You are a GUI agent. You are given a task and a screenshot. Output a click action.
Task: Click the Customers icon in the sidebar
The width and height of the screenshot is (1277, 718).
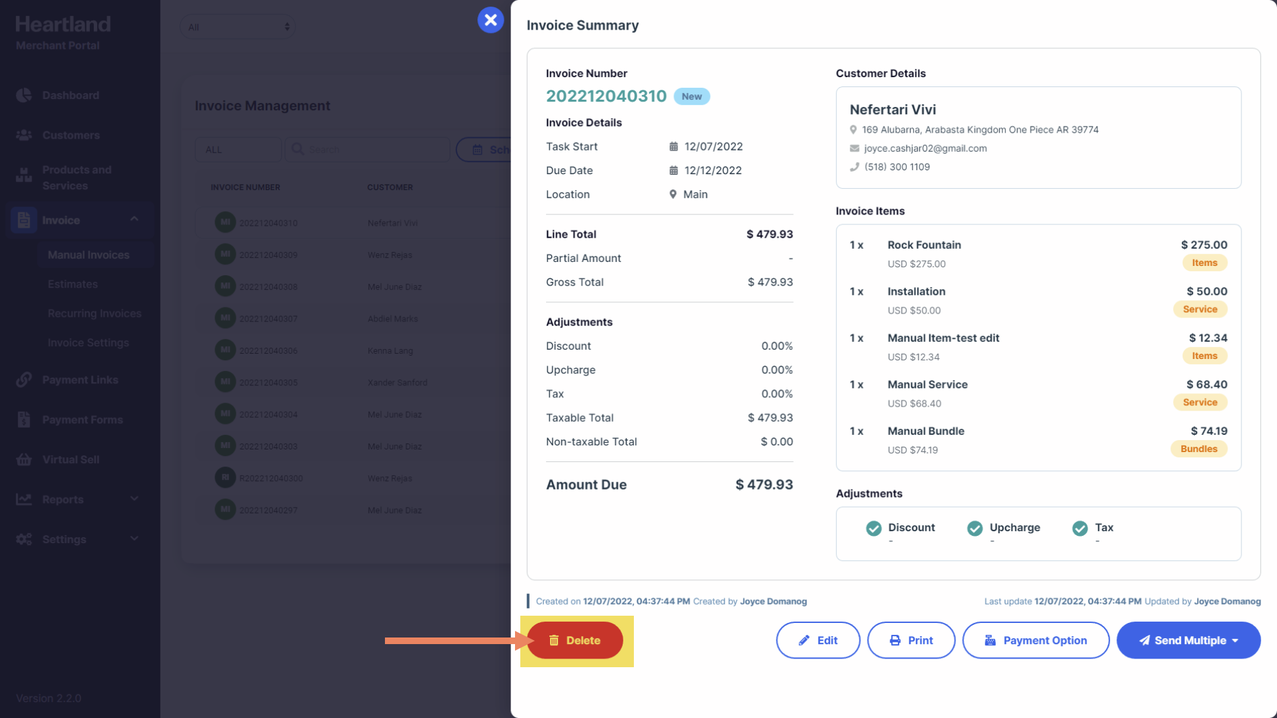coord(24,135)
